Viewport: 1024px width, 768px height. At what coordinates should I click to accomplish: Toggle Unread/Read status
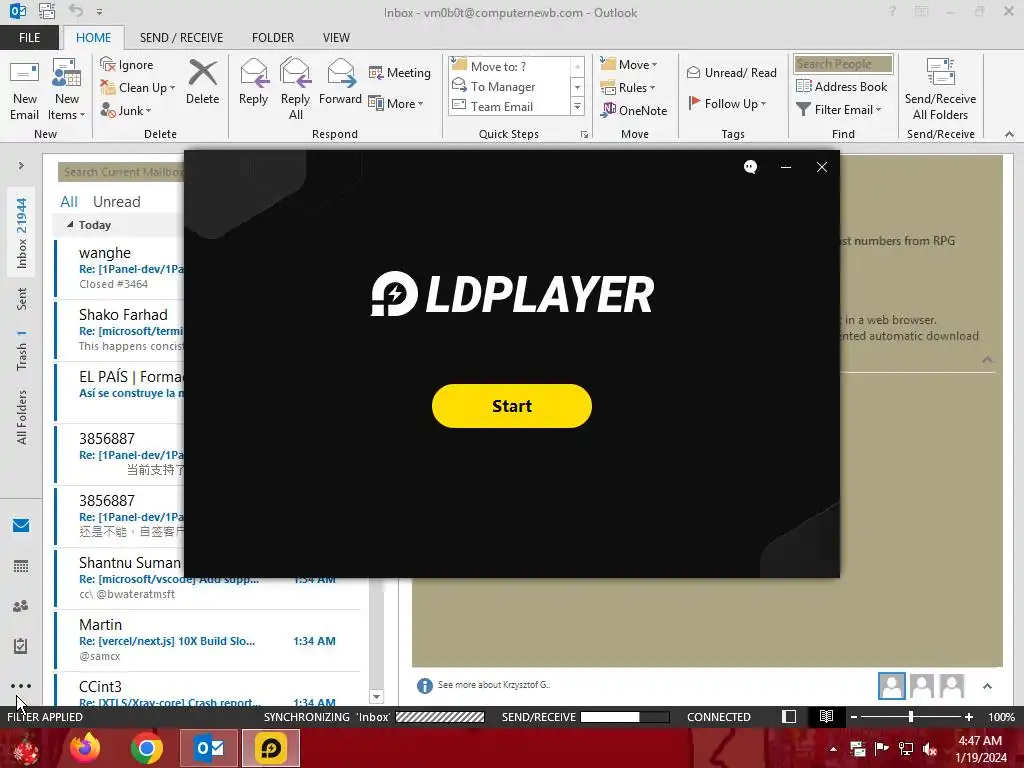731,72
